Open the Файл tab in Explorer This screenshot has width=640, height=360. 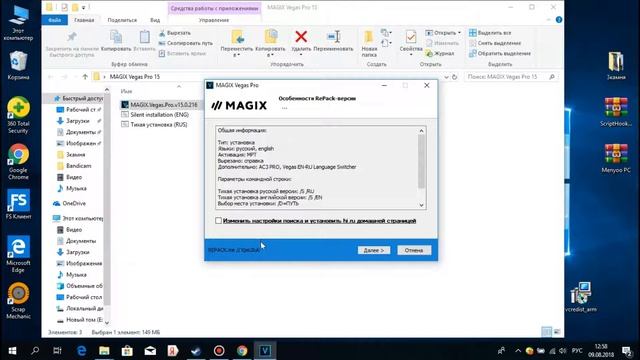point(55,20)
